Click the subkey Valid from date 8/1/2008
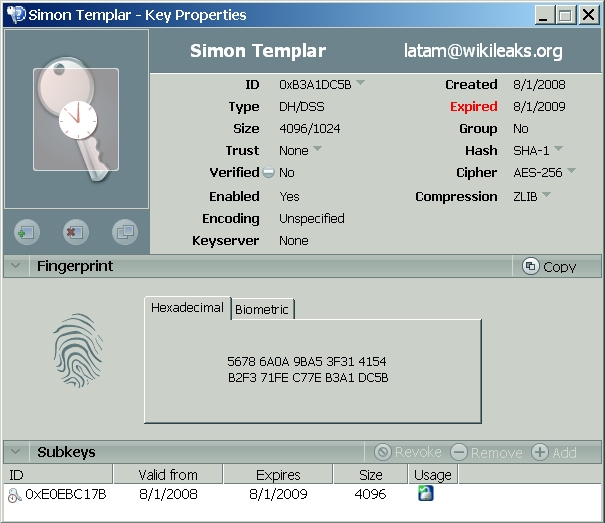 (168, 494)
